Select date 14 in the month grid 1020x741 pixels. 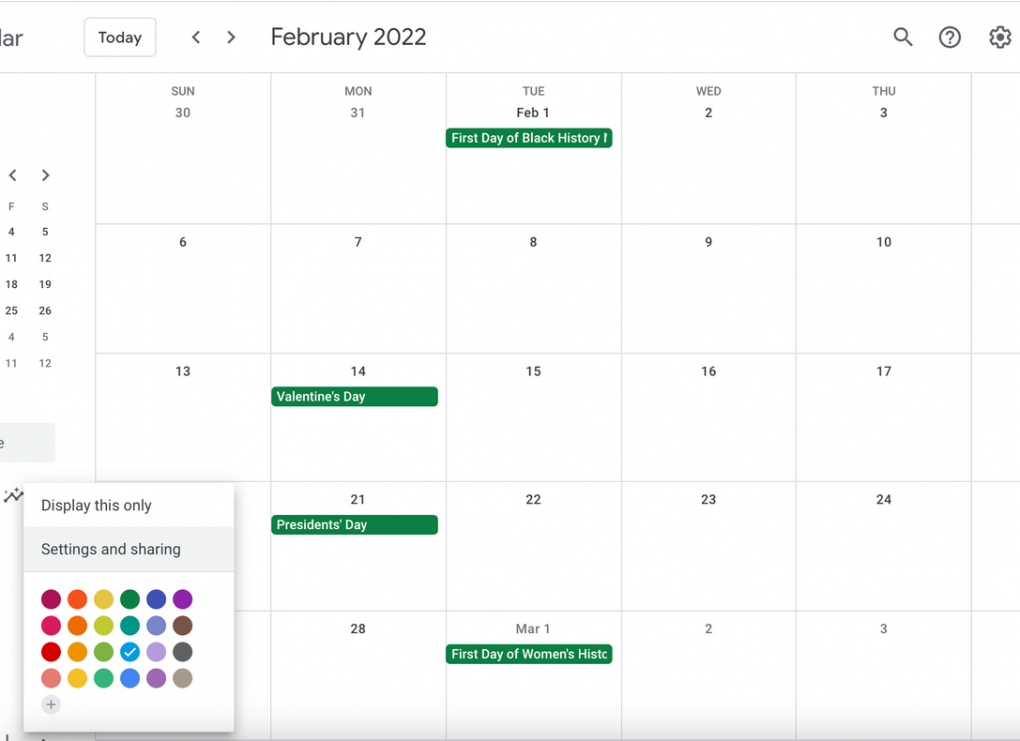tap(358, 371)
